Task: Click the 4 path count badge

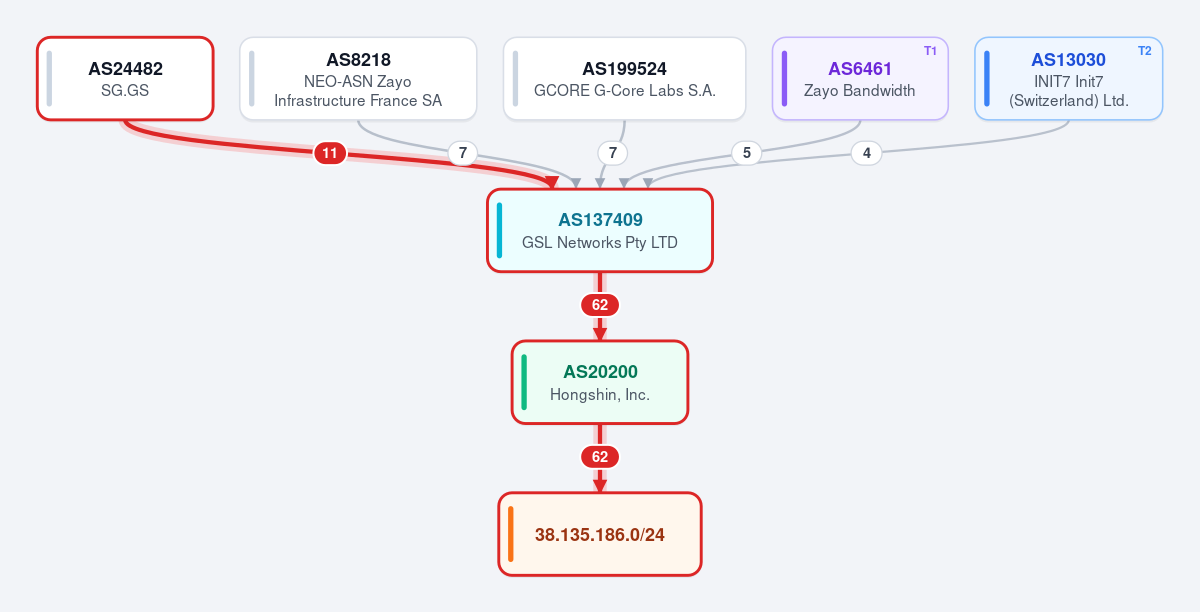Action: click(x=866, y=153)
